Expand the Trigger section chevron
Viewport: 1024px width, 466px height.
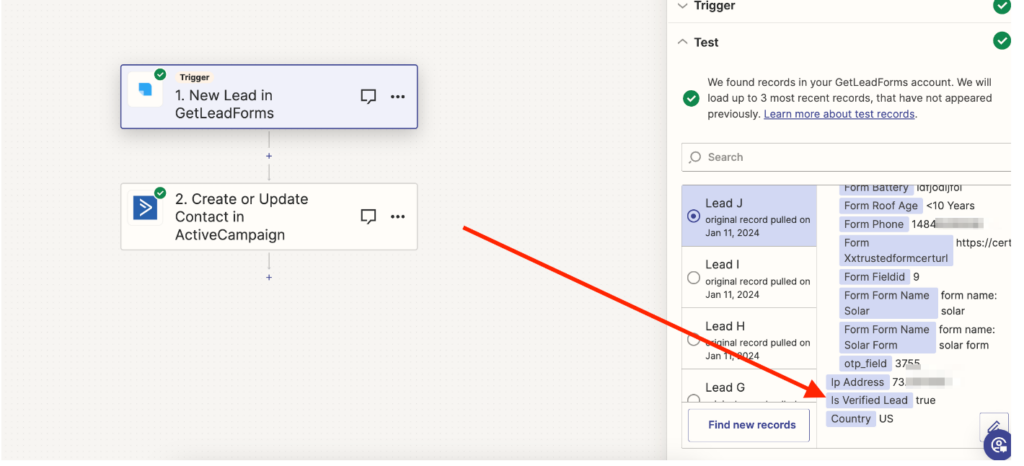coord(682,6)
